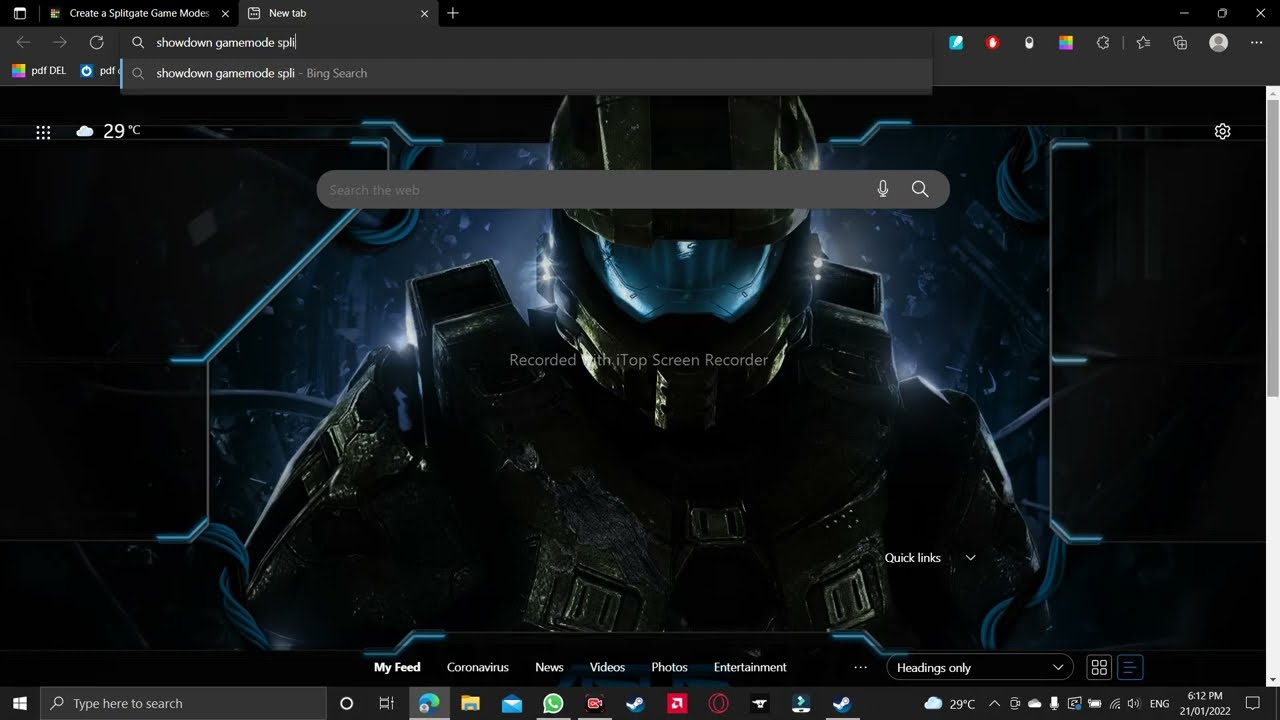Screen dimensions: 1280x720
Task: Close the Create a Splitgate Game Modes tab
Action: coord(225,13)
